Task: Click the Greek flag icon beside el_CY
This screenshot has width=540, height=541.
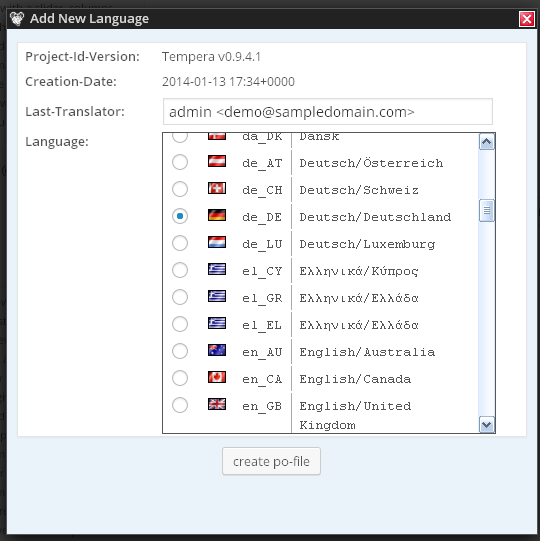Action: [217, 269]
